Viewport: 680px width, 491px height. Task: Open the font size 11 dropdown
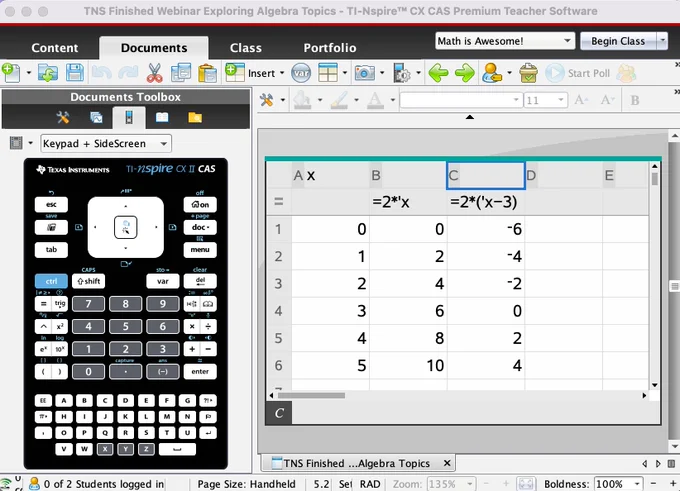coord(546,101)
